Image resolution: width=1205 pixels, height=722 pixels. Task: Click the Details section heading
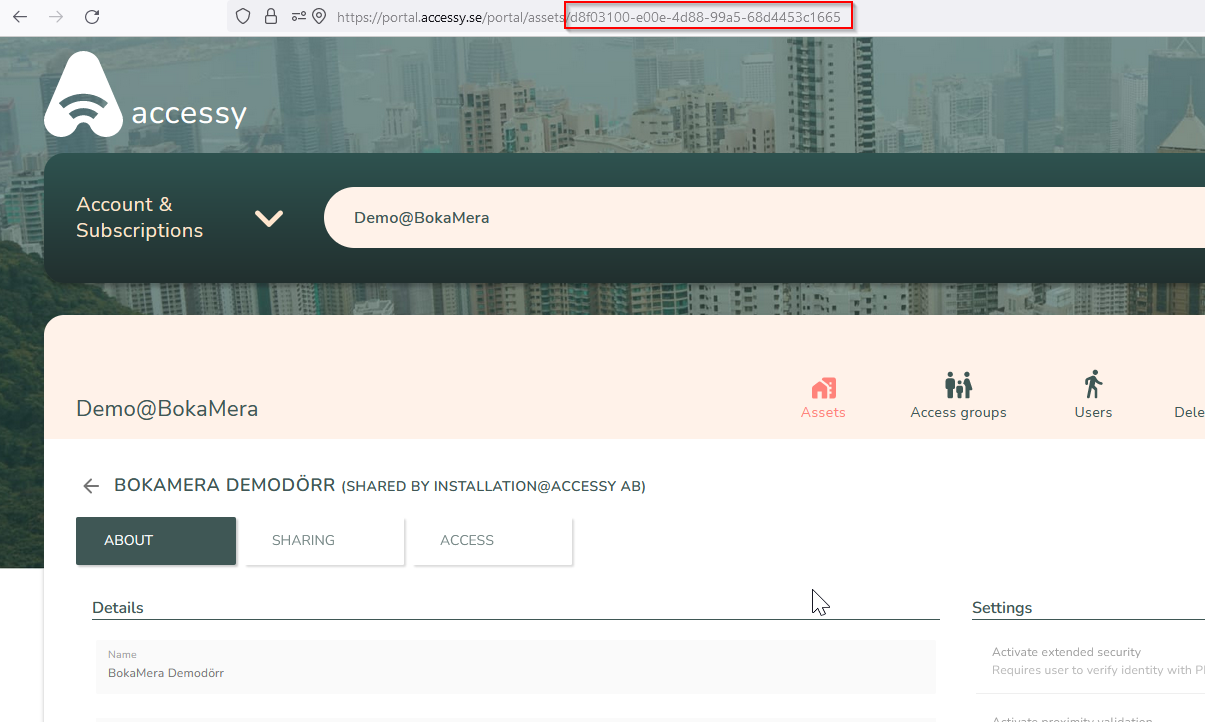click(x=118, y=608)
